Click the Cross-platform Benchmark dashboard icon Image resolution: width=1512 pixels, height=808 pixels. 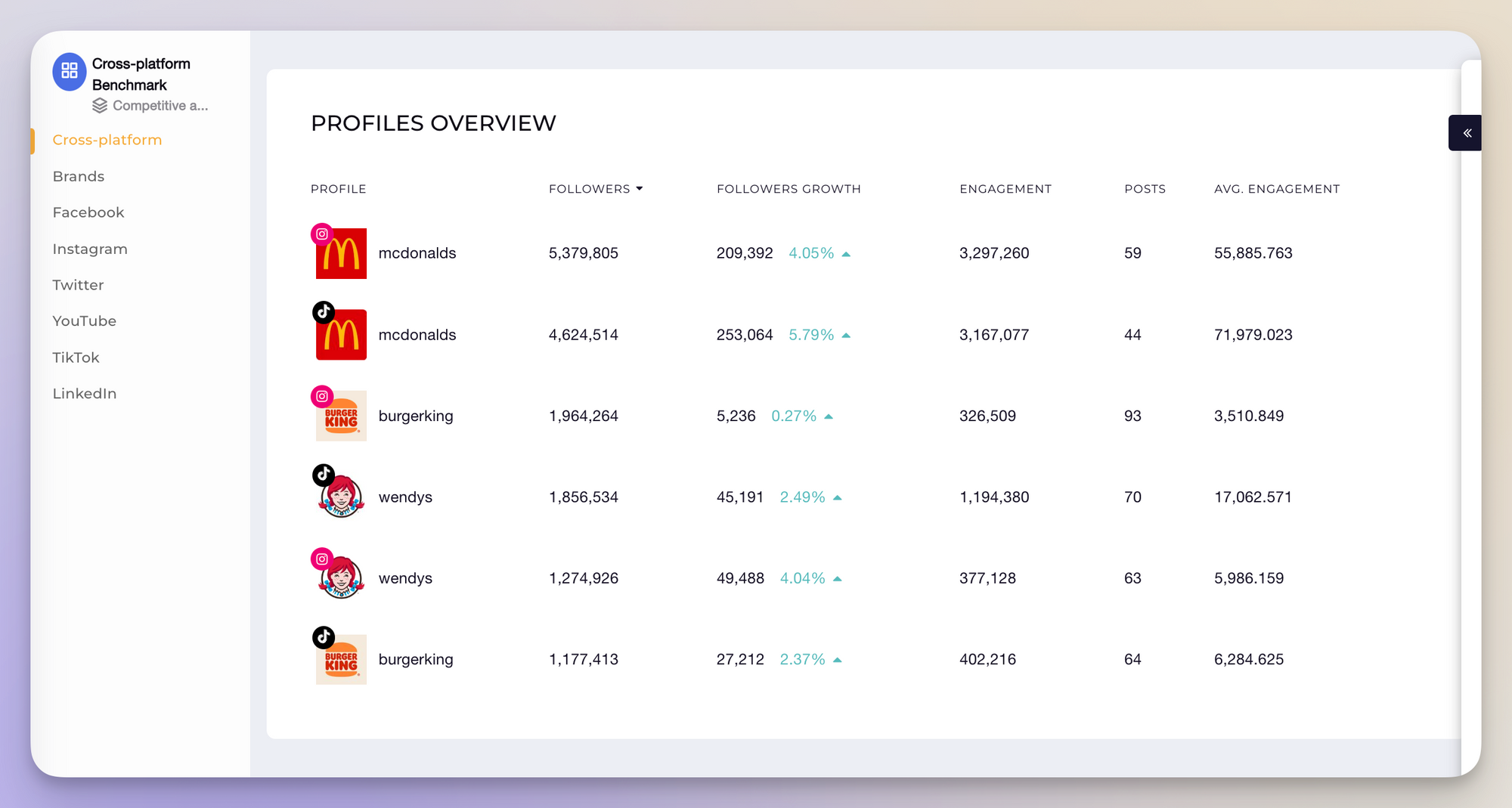pos(70,72)
